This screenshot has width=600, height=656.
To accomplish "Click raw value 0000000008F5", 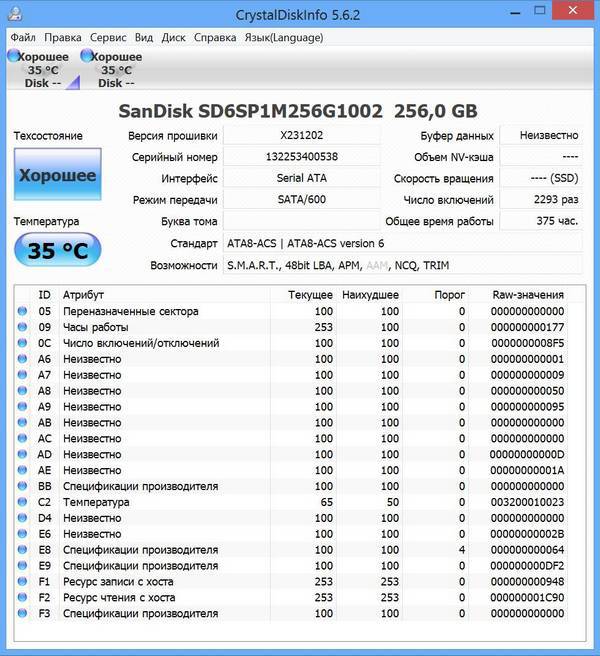I will [x=527, y=343].
